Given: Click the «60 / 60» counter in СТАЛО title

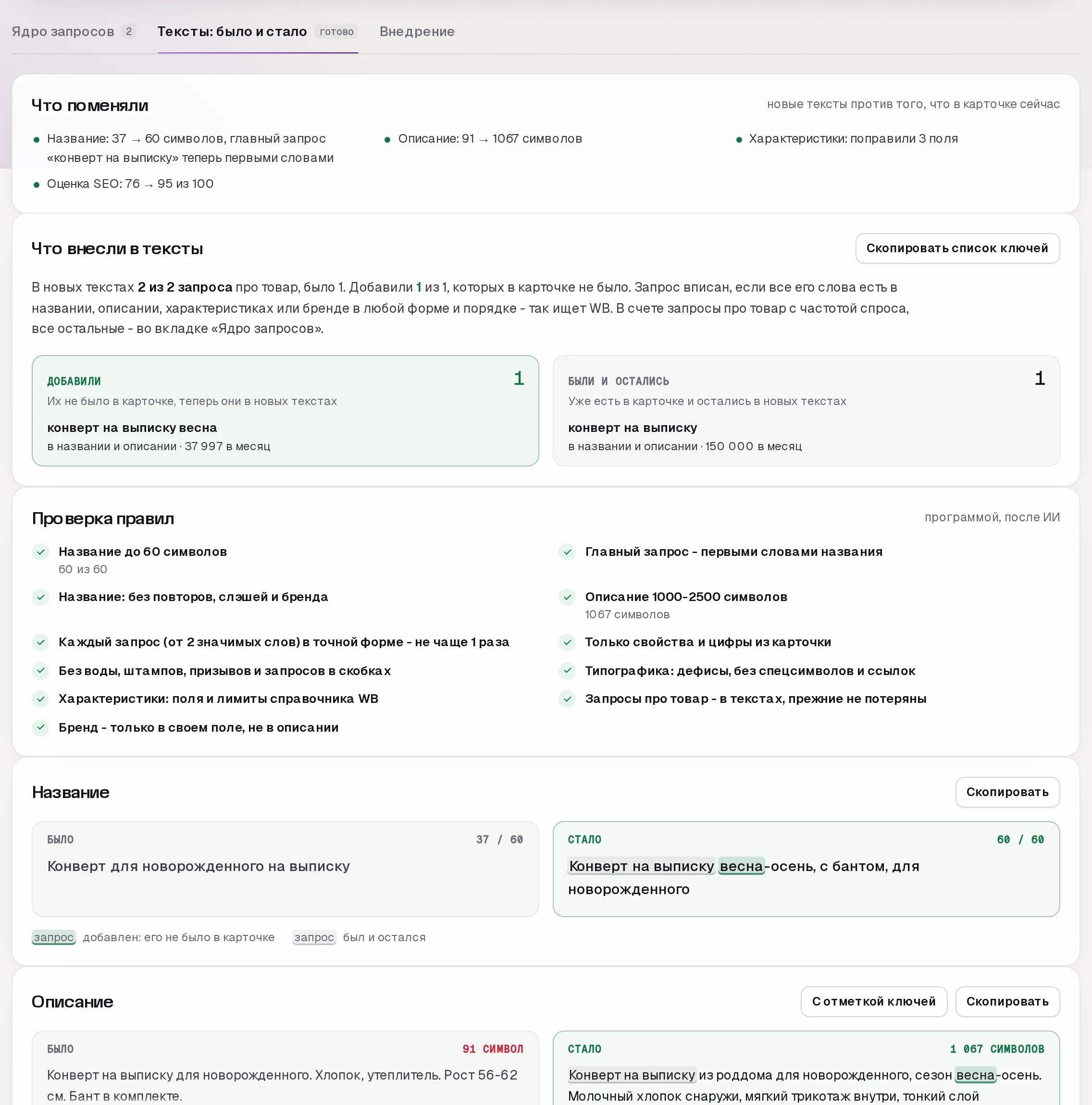Looking at the screenshot, I should [x=1020, y=840].
